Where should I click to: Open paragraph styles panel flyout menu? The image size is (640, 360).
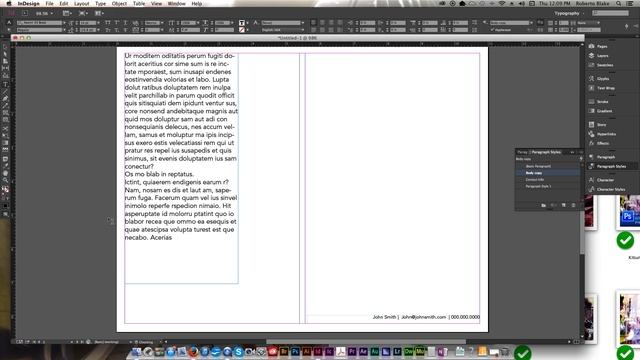tap(580, 152)
